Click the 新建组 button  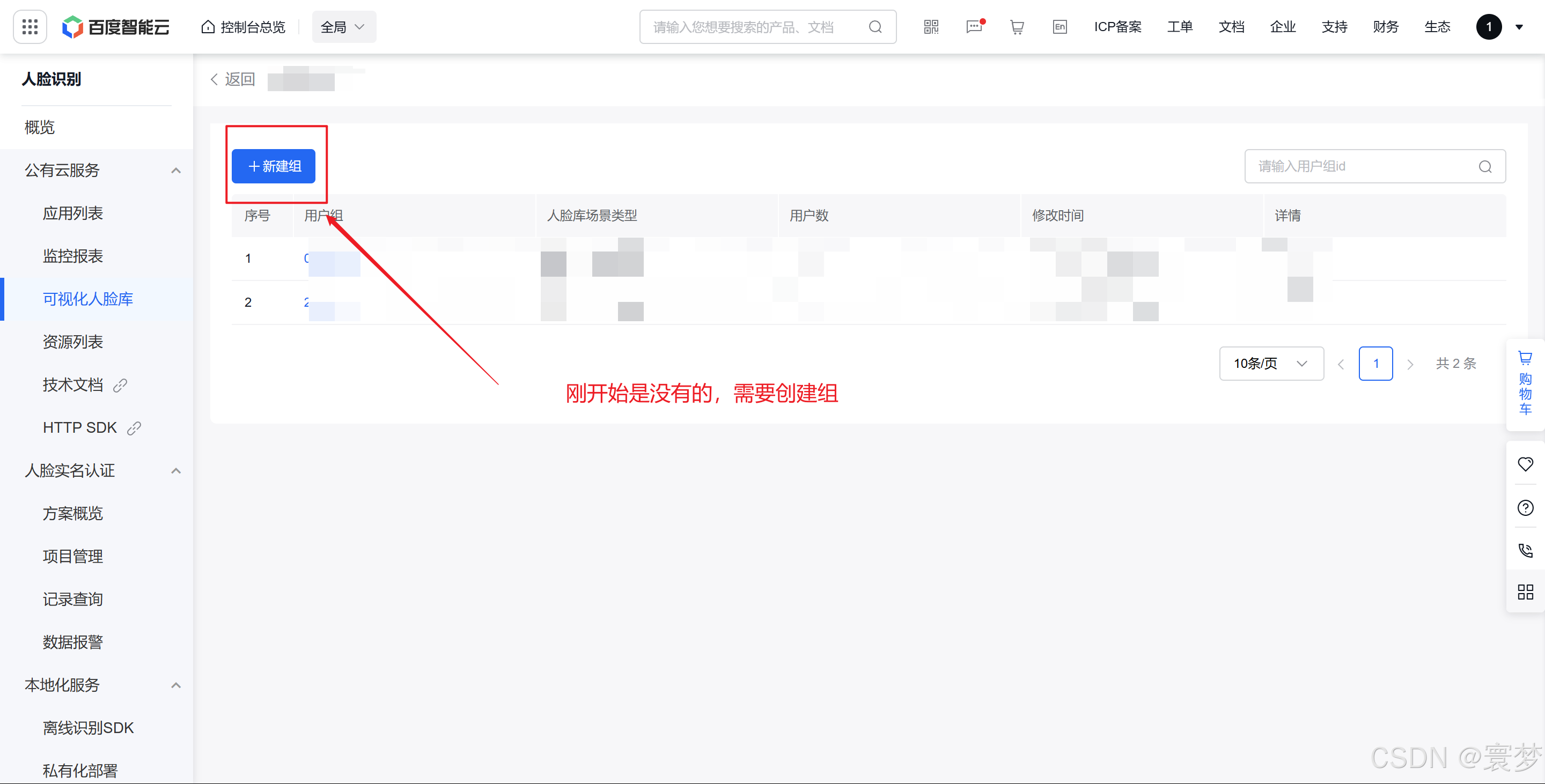click(x=274, y=167)
